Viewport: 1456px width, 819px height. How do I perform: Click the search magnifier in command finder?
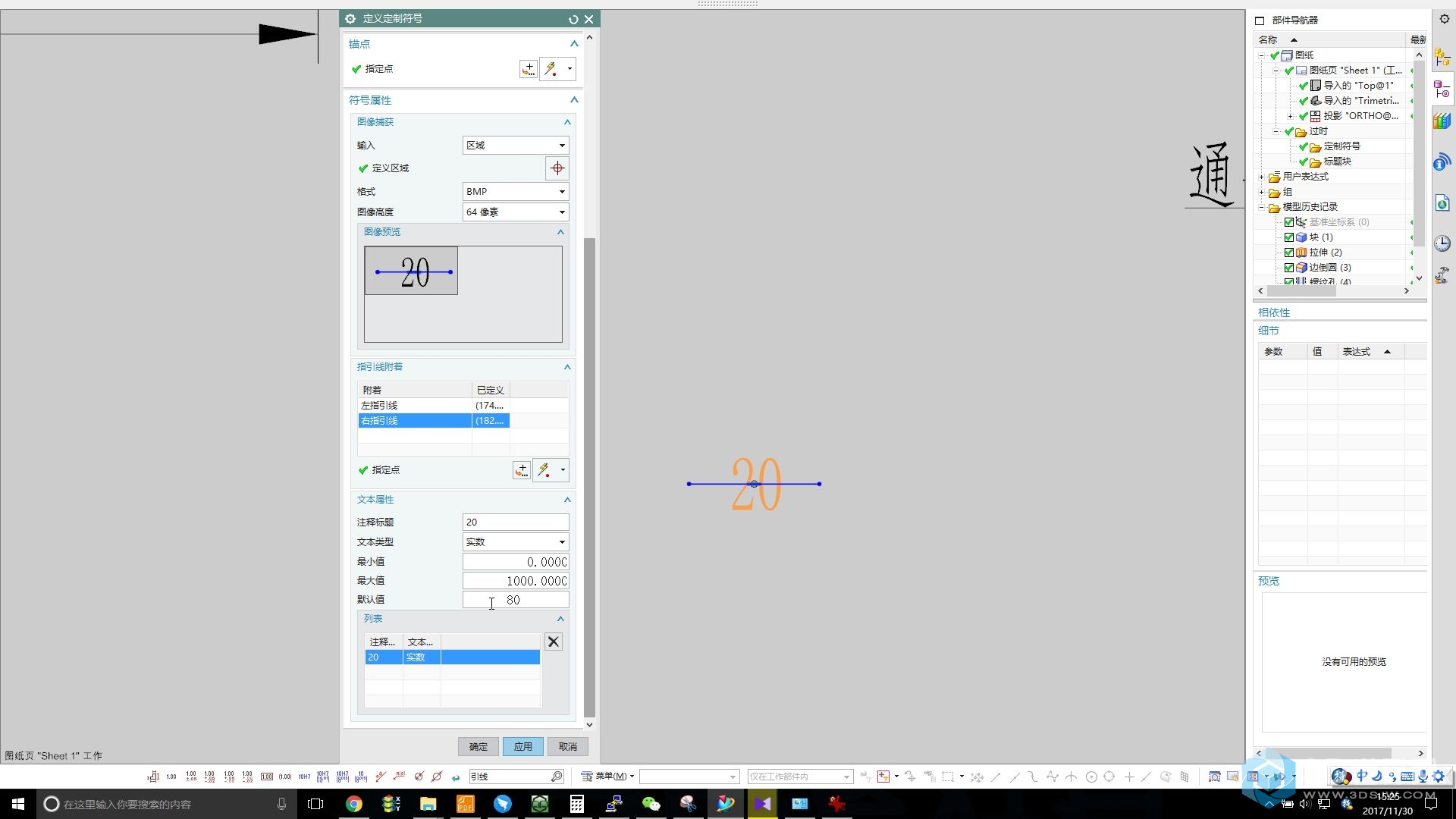point(557,777)
